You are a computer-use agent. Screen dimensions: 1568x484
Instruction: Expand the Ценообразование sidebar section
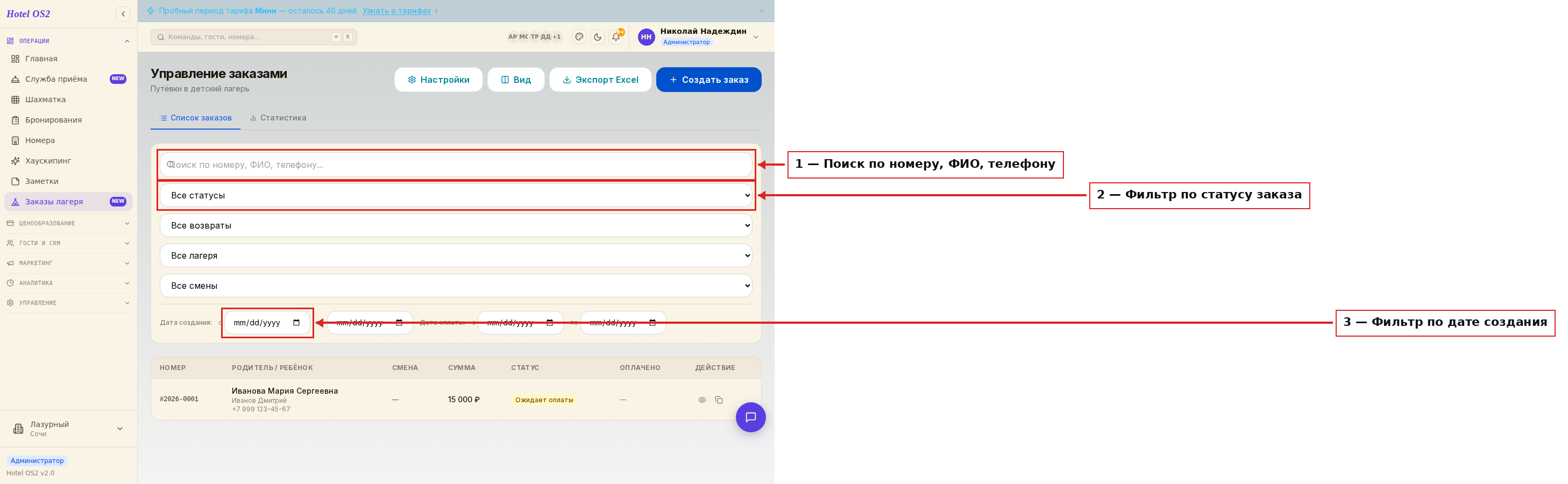(68, 223)
